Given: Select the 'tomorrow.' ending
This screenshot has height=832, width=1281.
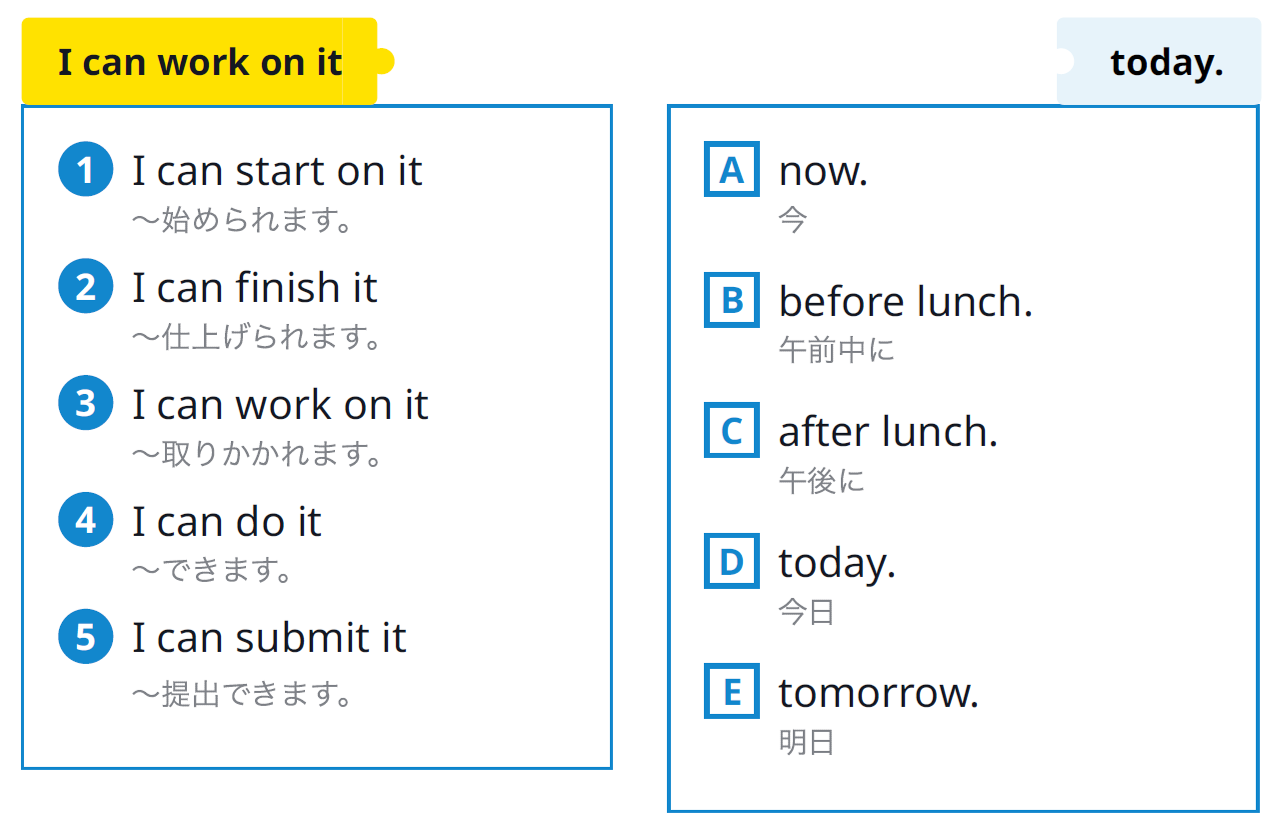Looking at the screenshot, I should 878,693.
